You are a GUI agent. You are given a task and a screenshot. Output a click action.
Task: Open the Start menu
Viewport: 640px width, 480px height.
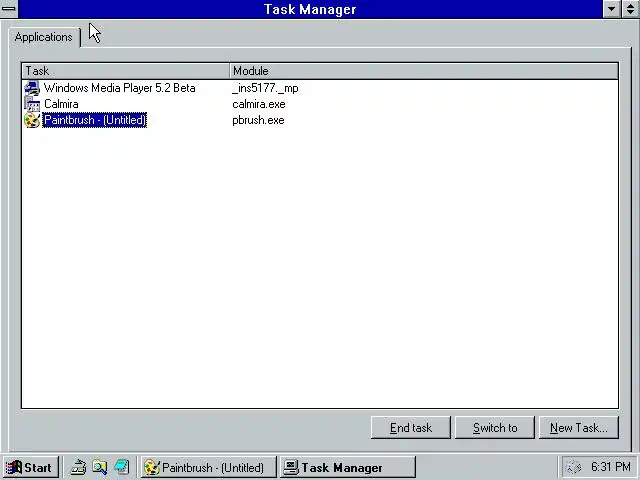coord(31,467)
